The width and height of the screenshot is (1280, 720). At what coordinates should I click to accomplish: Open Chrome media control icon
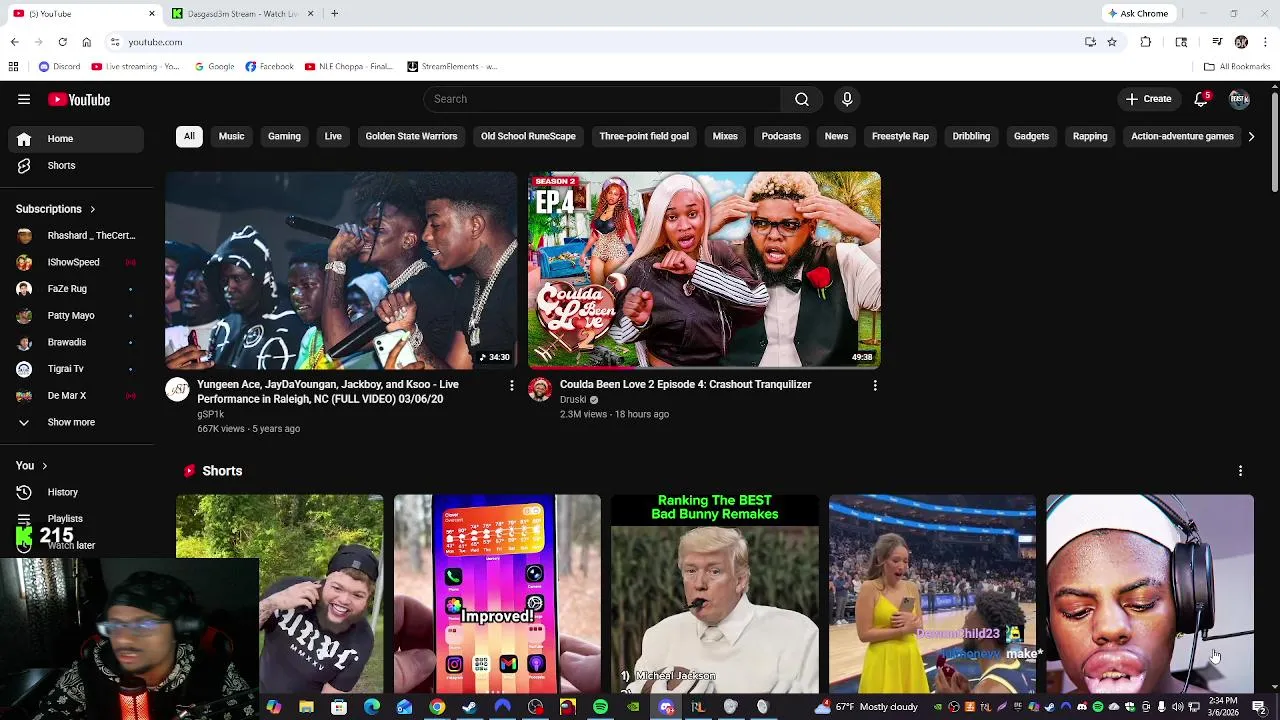(x=1217, y=42)
